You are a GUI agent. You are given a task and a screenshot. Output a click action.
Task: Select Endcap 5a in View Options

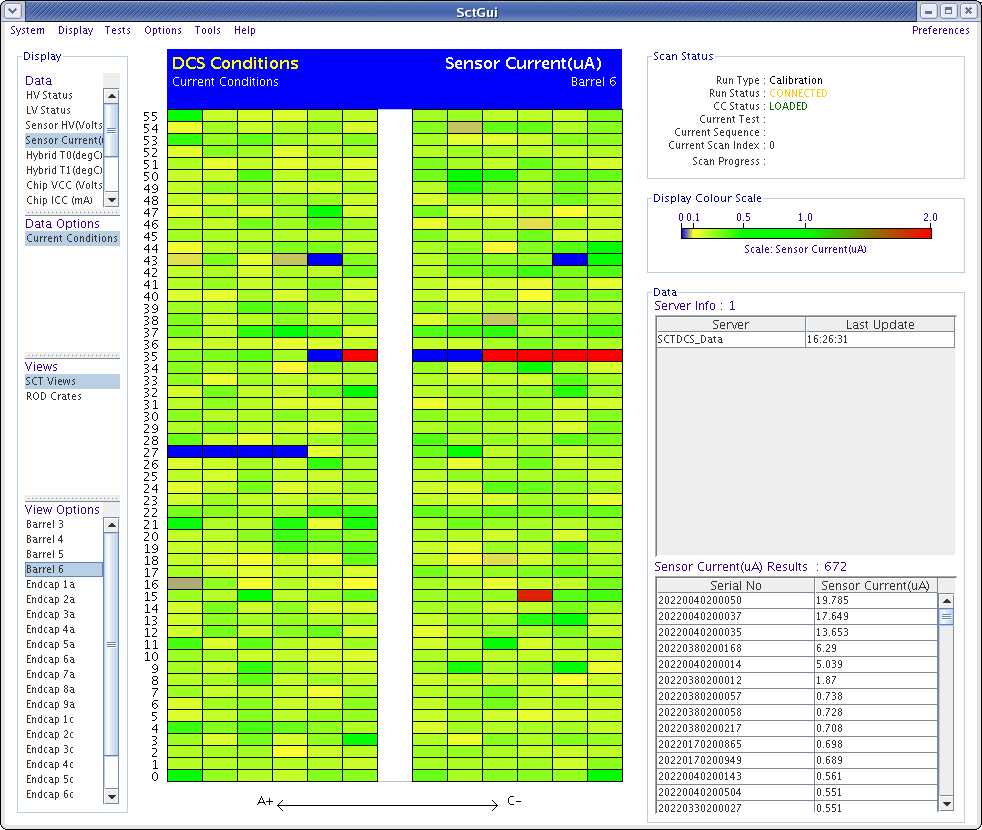point(50,644)
